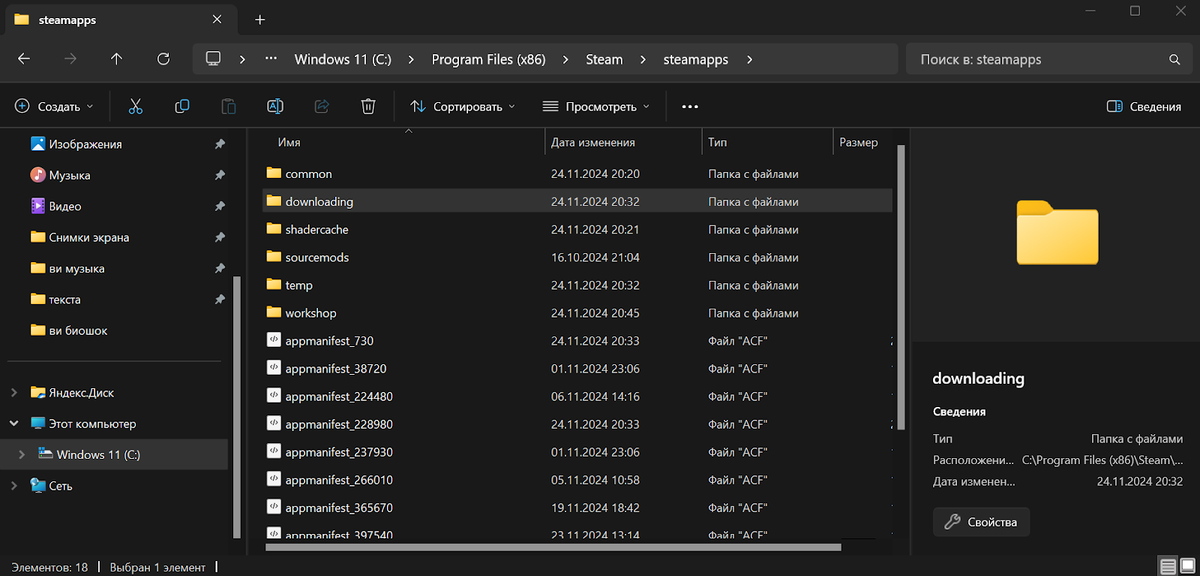Switch to details list view in status bar
The image size is (1200, 576).
(1166, 567)
